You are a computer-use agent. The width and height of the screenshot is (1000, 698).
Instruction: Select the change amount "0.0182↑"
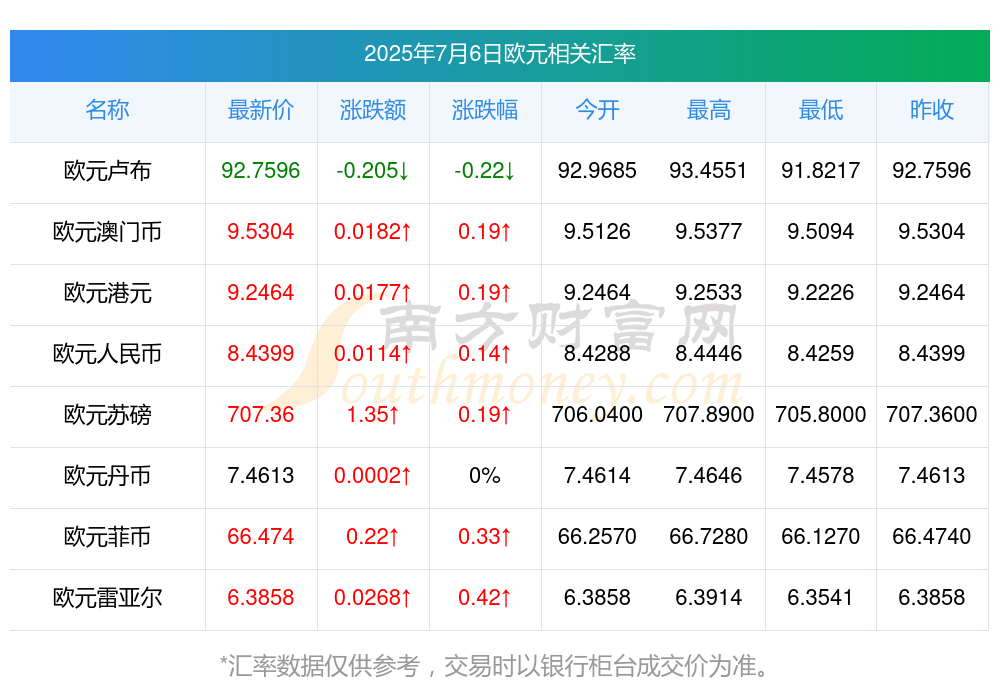click(x=373, y=232)
